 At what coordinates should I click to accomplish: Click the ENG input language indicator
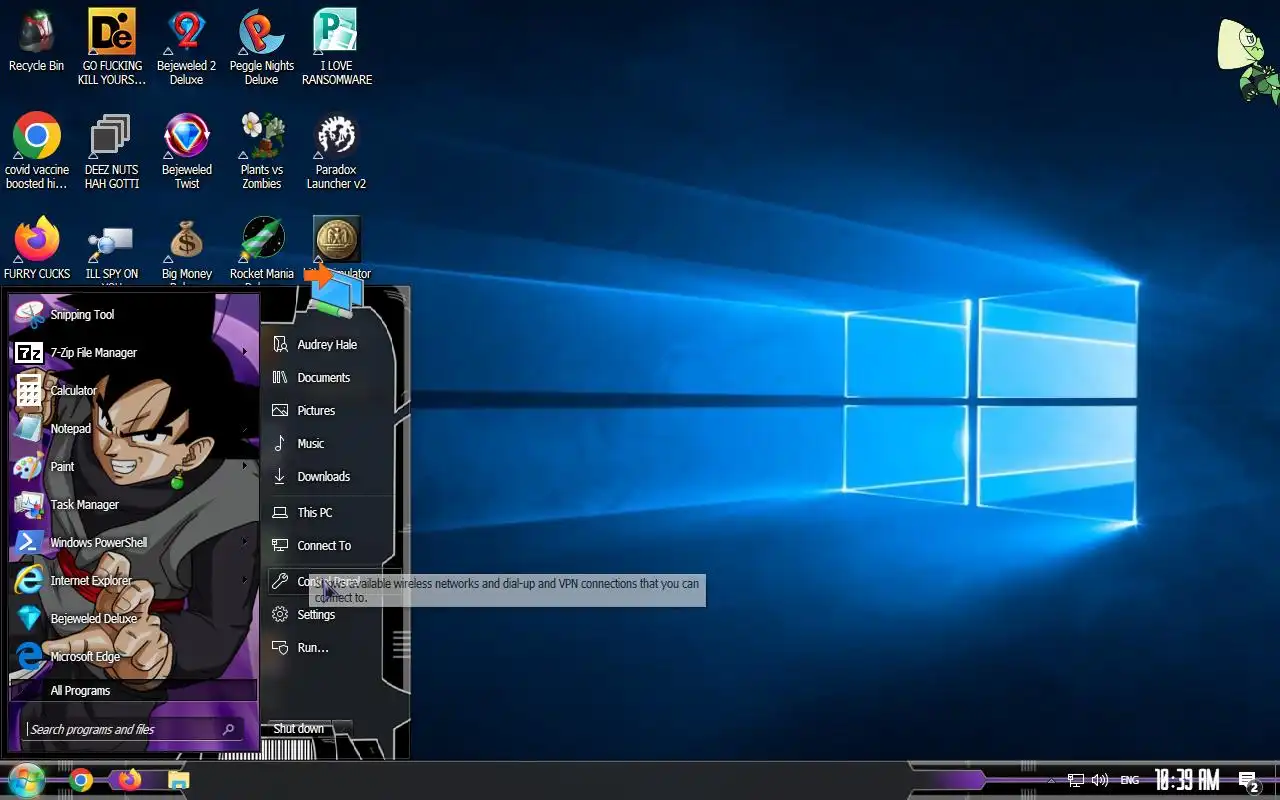pos(1129,780)
